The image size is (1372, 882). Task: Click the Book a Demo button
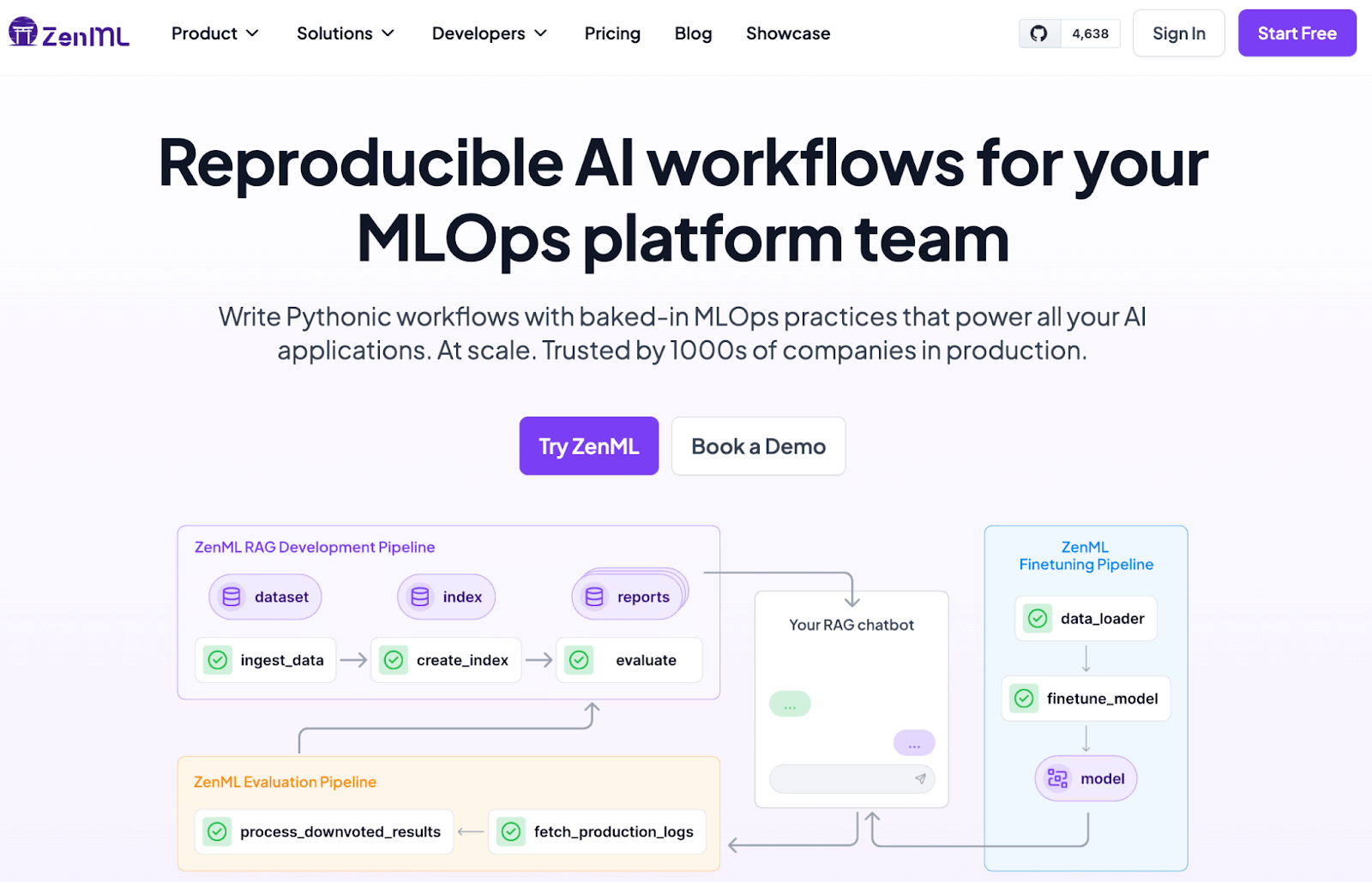tap(758, 446)
